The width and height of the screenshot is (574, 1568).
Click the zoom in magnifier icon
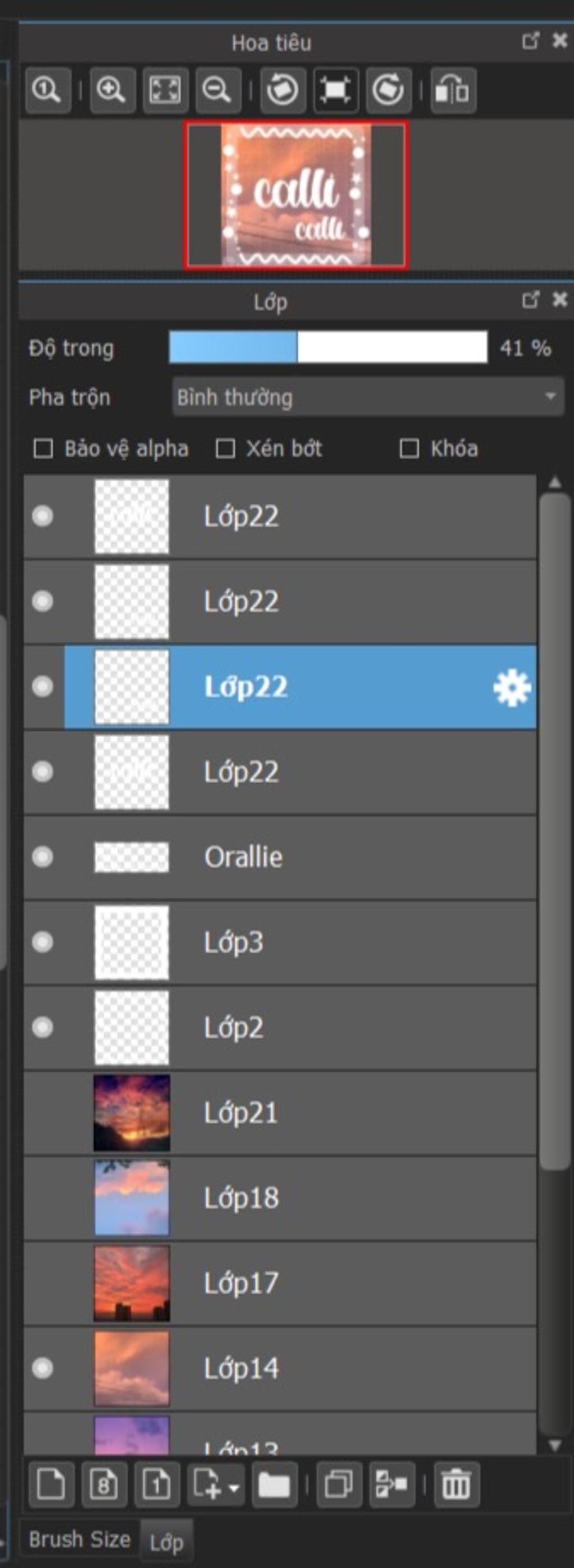[x=112, y=90]
